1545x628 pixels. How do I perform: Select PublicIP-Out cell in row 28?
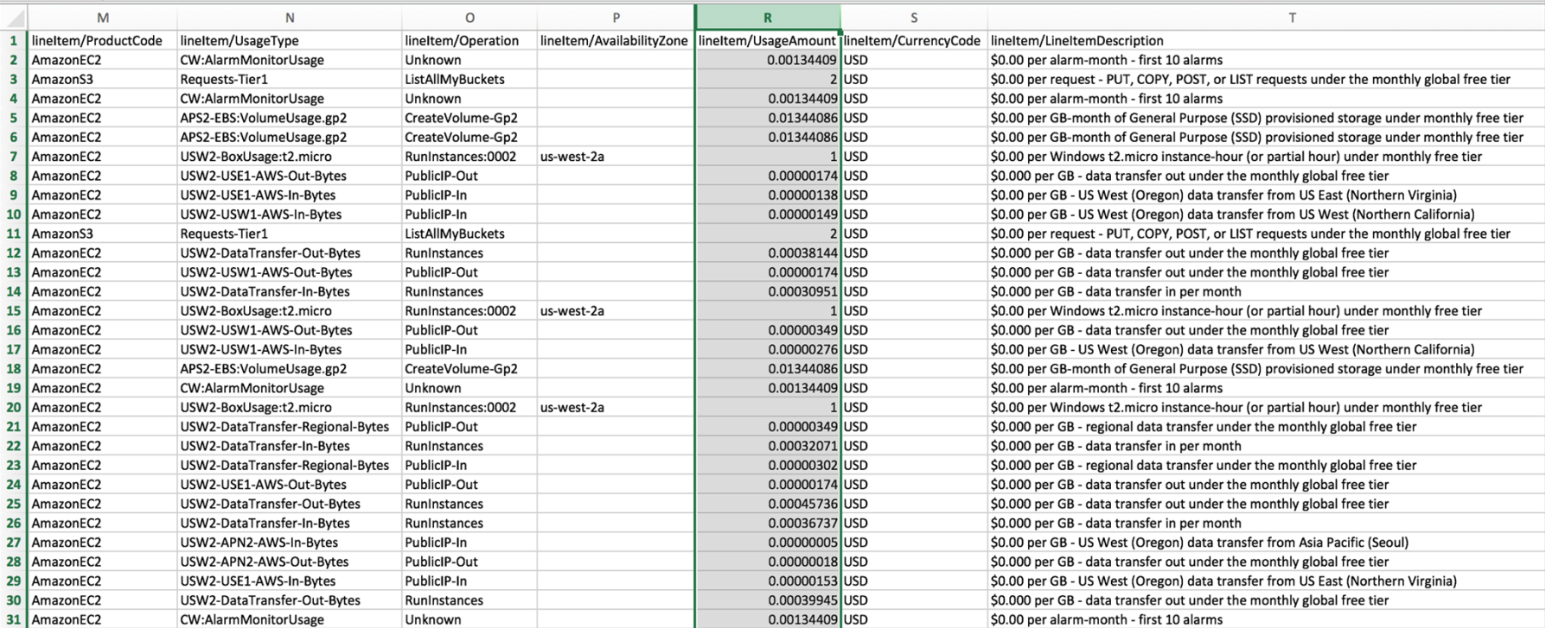[469, 561]
